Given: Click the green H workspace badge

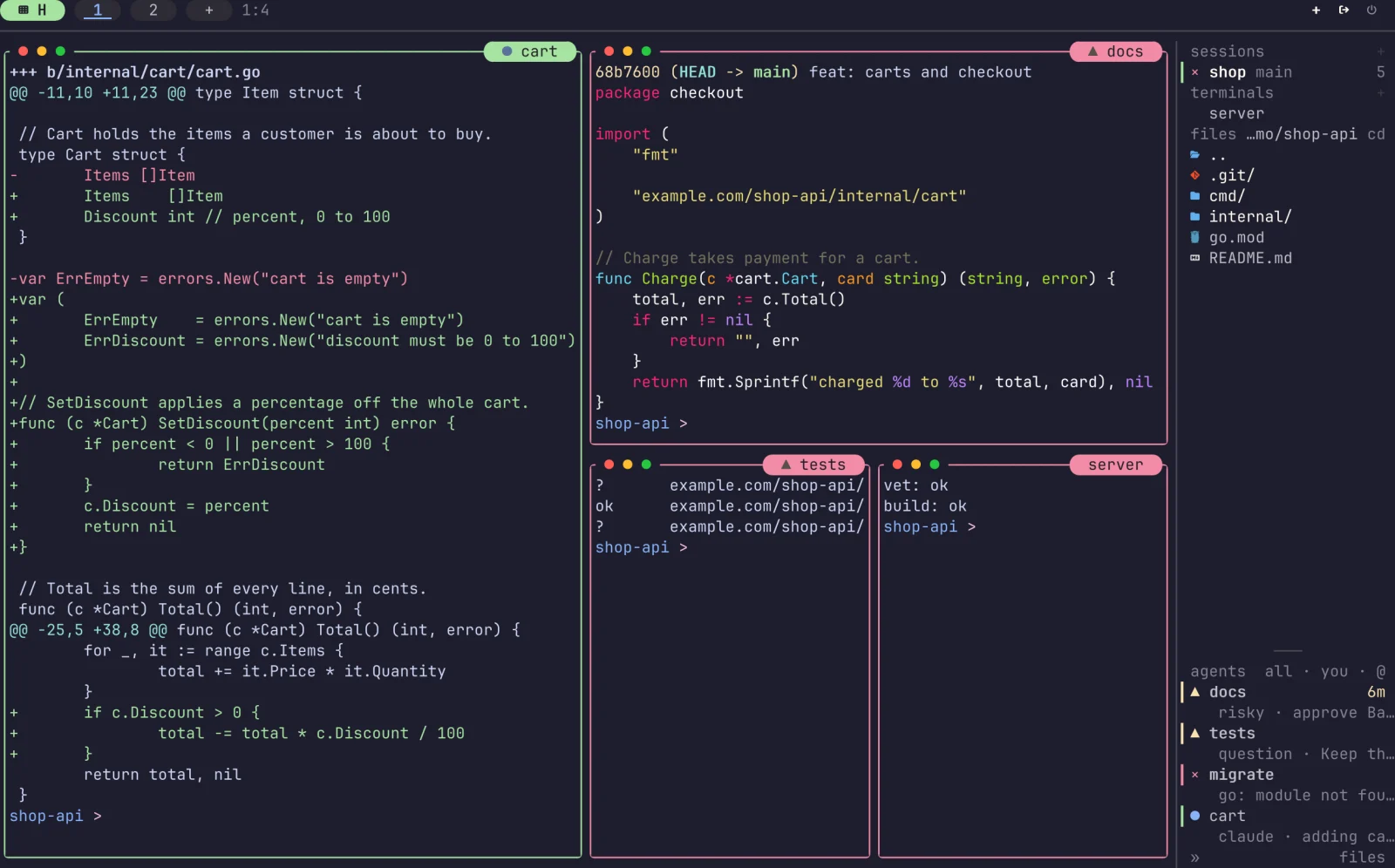Looking at the screenshot, I should pos(33,10).
